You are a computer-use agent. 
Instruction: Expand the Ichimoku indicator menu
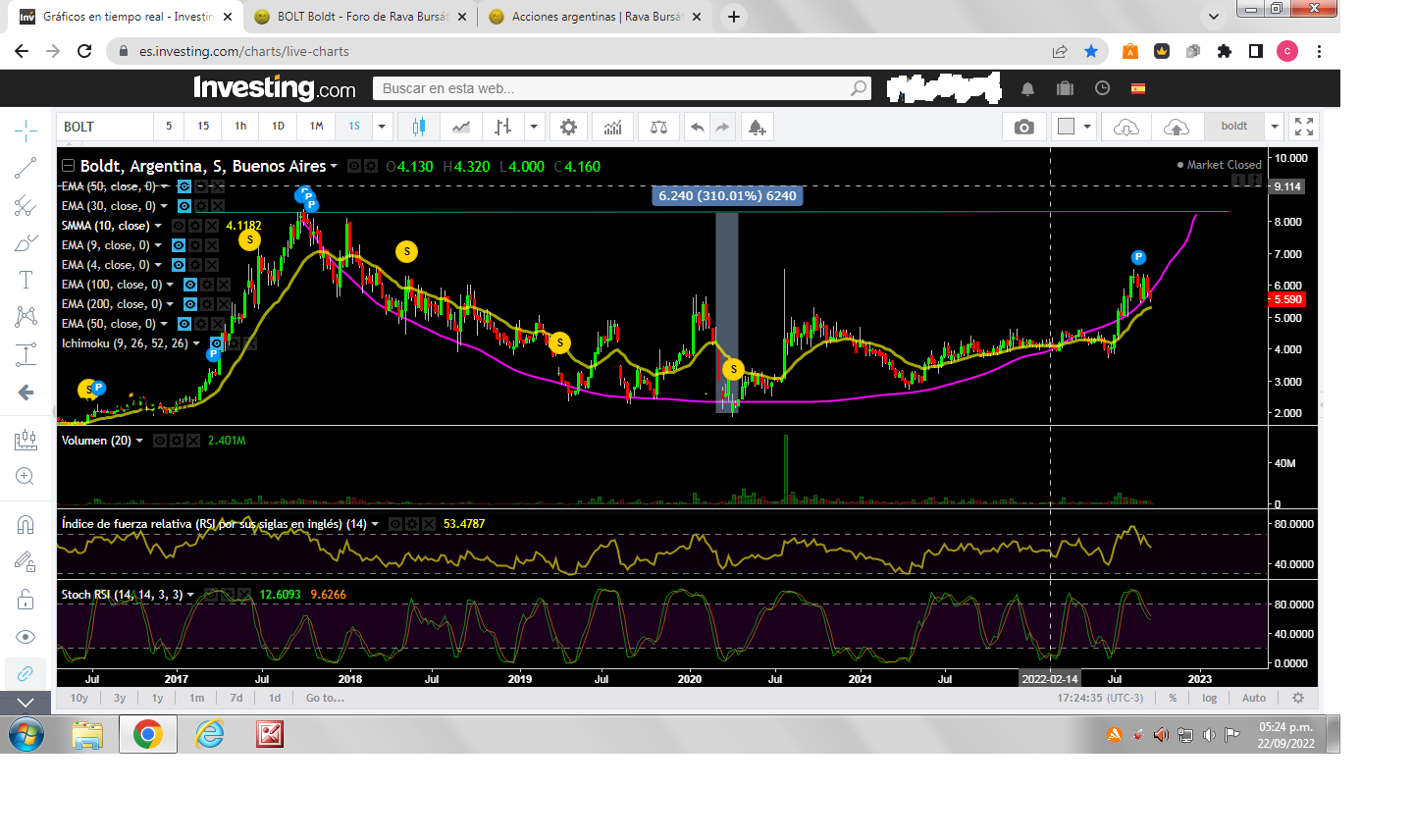196,343
